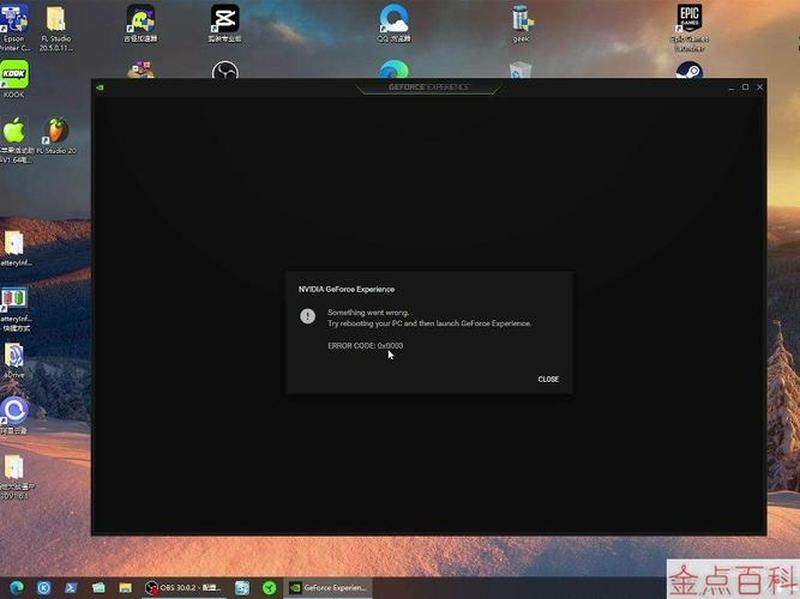Select the KOOK desktop icon
Image resolution: width=800 pixels, height=599 pixels.
tap(14, 79)
